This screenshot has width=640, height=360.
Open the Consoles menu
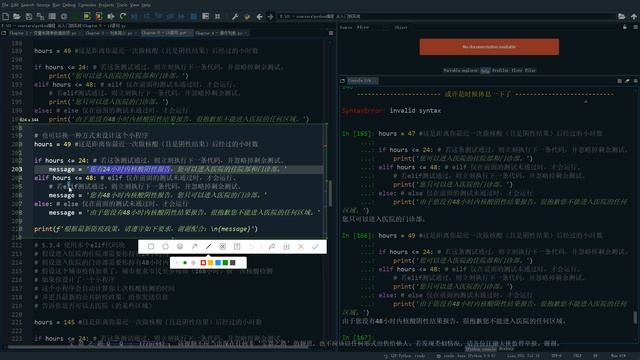pyautogui.click(x=87, y=5)
